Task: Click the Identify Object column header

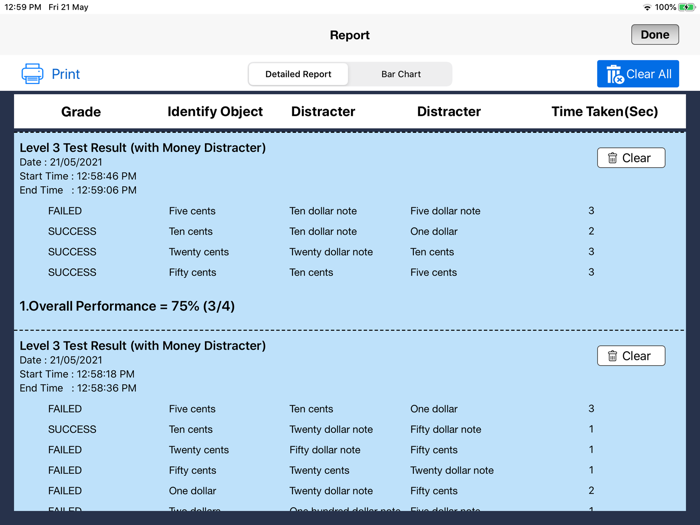Action: pos(215,112)
